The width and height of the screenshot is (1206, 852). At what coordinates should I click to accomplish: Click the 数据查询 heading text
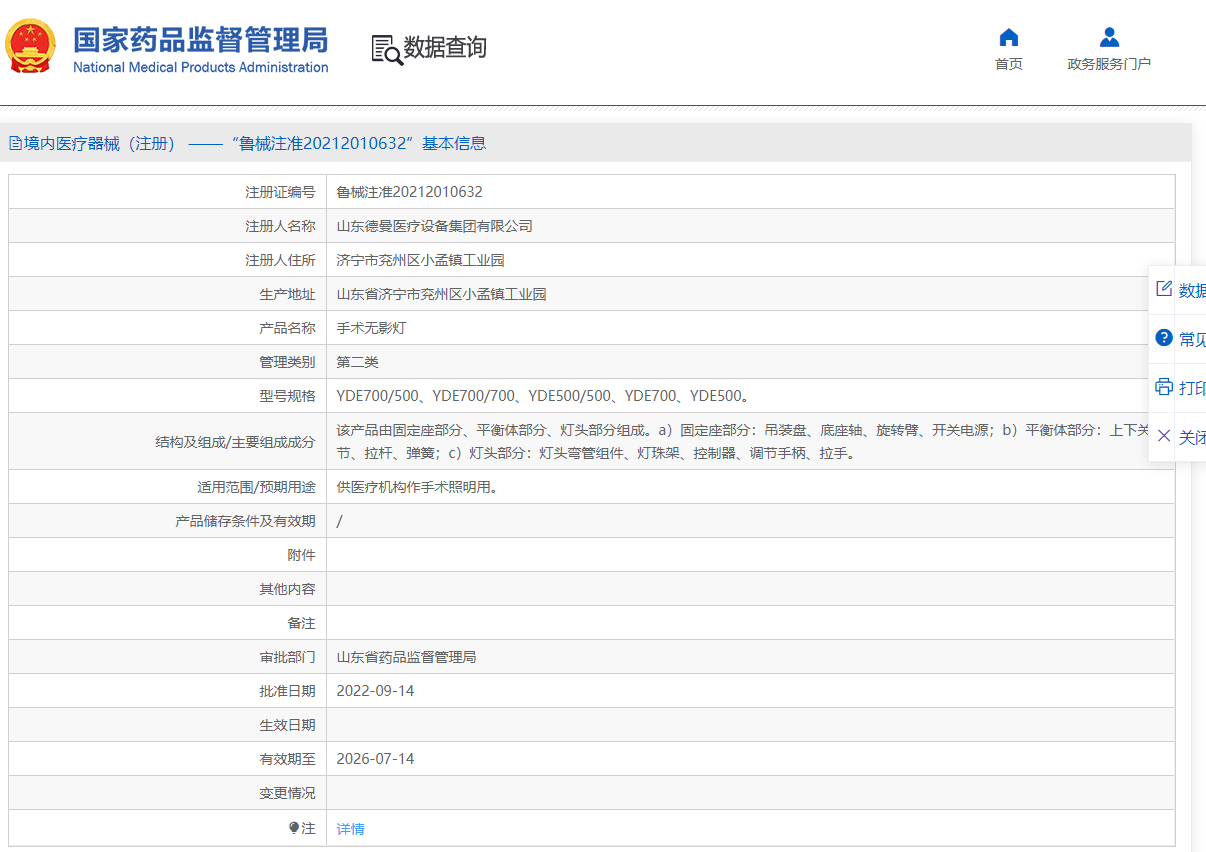[x=445, y=48]
